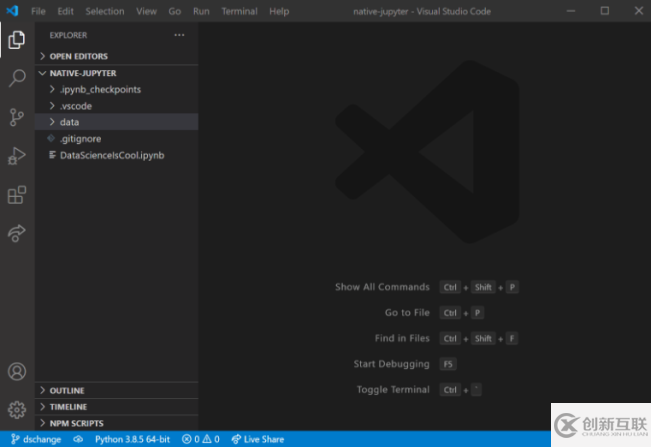Viewport: 651px width, 447px height.
Task: Open the Terminal menu
Action: pos(239,11)
